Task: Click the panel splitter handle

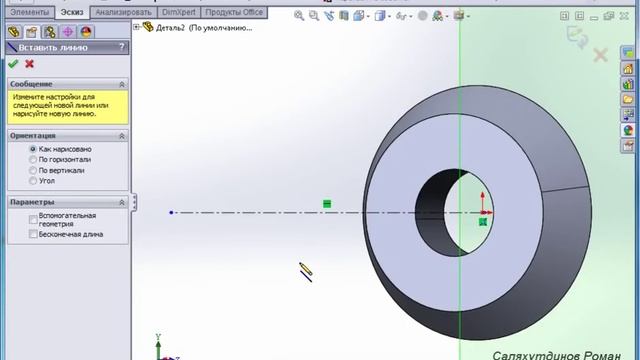Action: tap(133, 202)
